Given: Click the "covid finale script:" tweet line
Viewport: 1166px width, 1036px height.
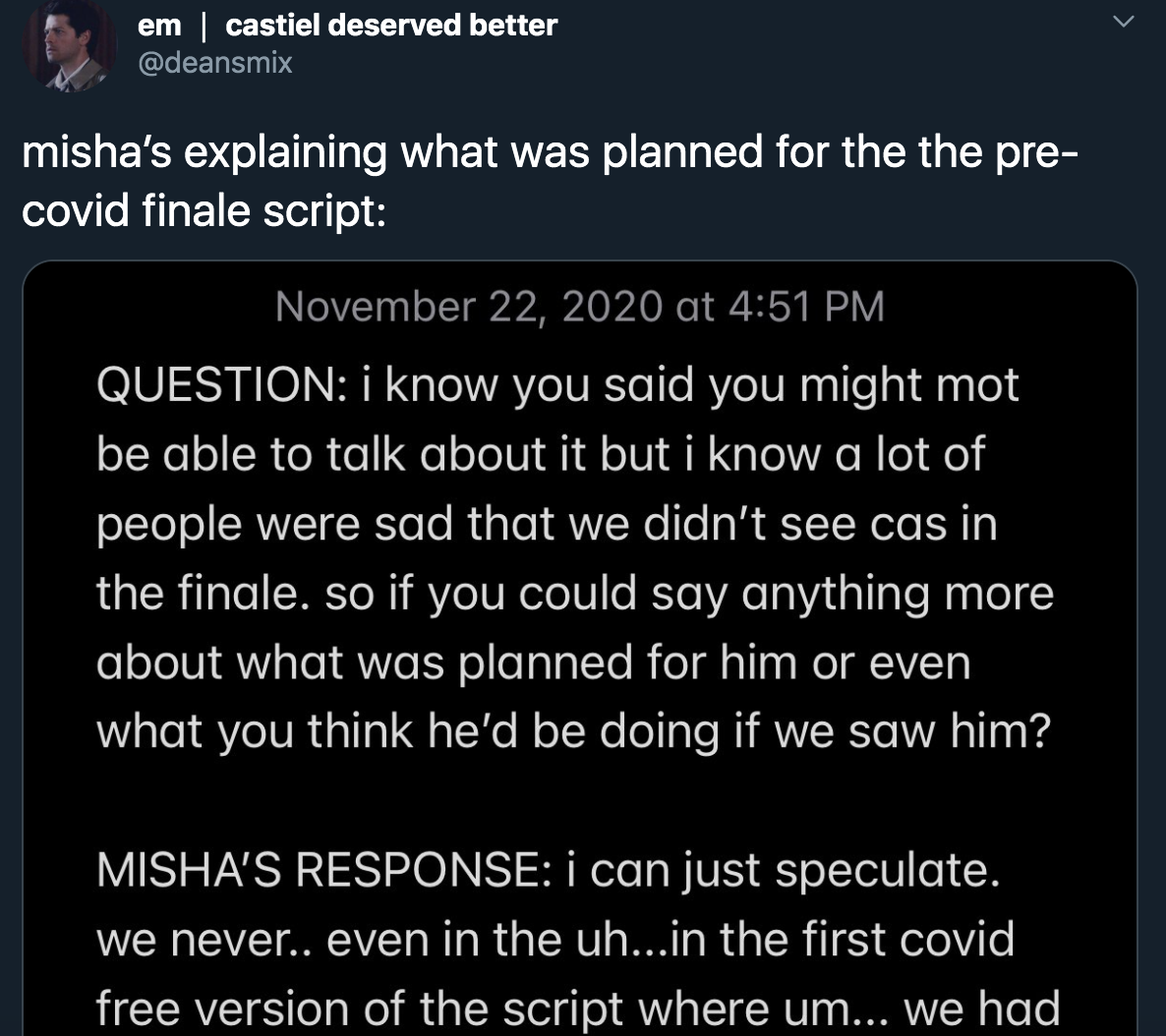Looking at the screenshot, I should 202,211.
